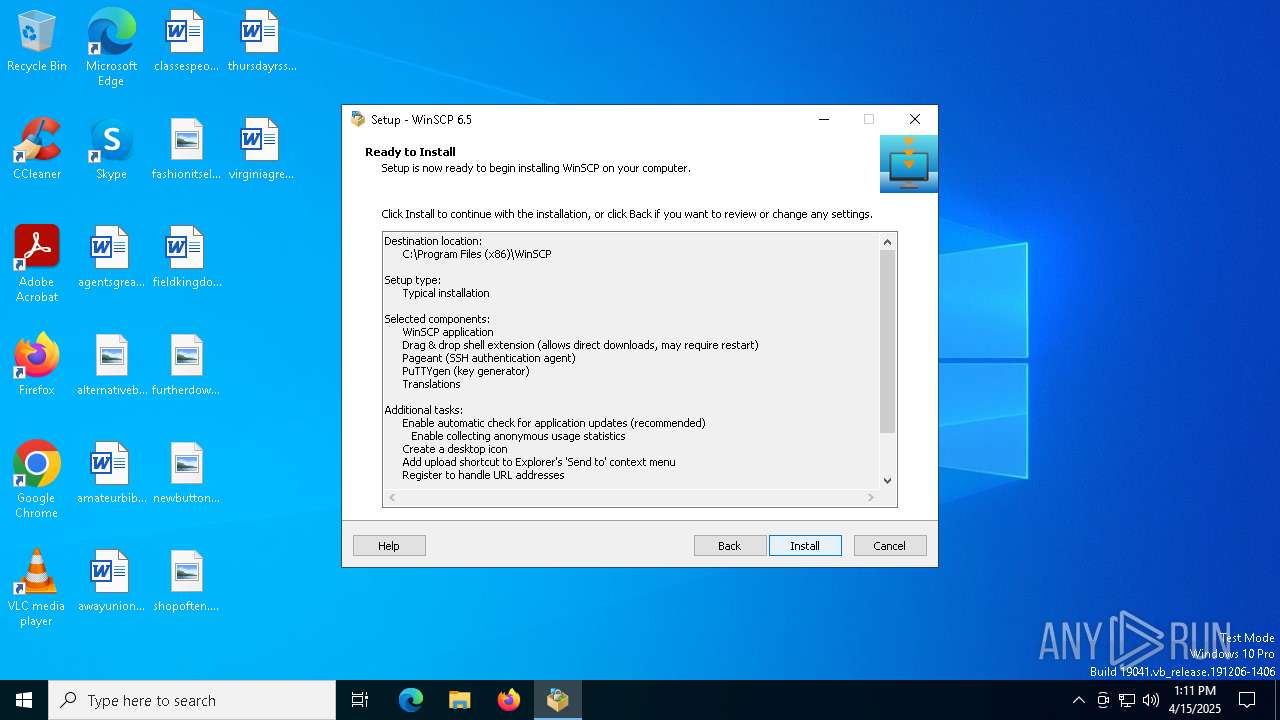Click the taskbar search box
The width and height of the screenshot is (1280, 720).
coord(192,700)
